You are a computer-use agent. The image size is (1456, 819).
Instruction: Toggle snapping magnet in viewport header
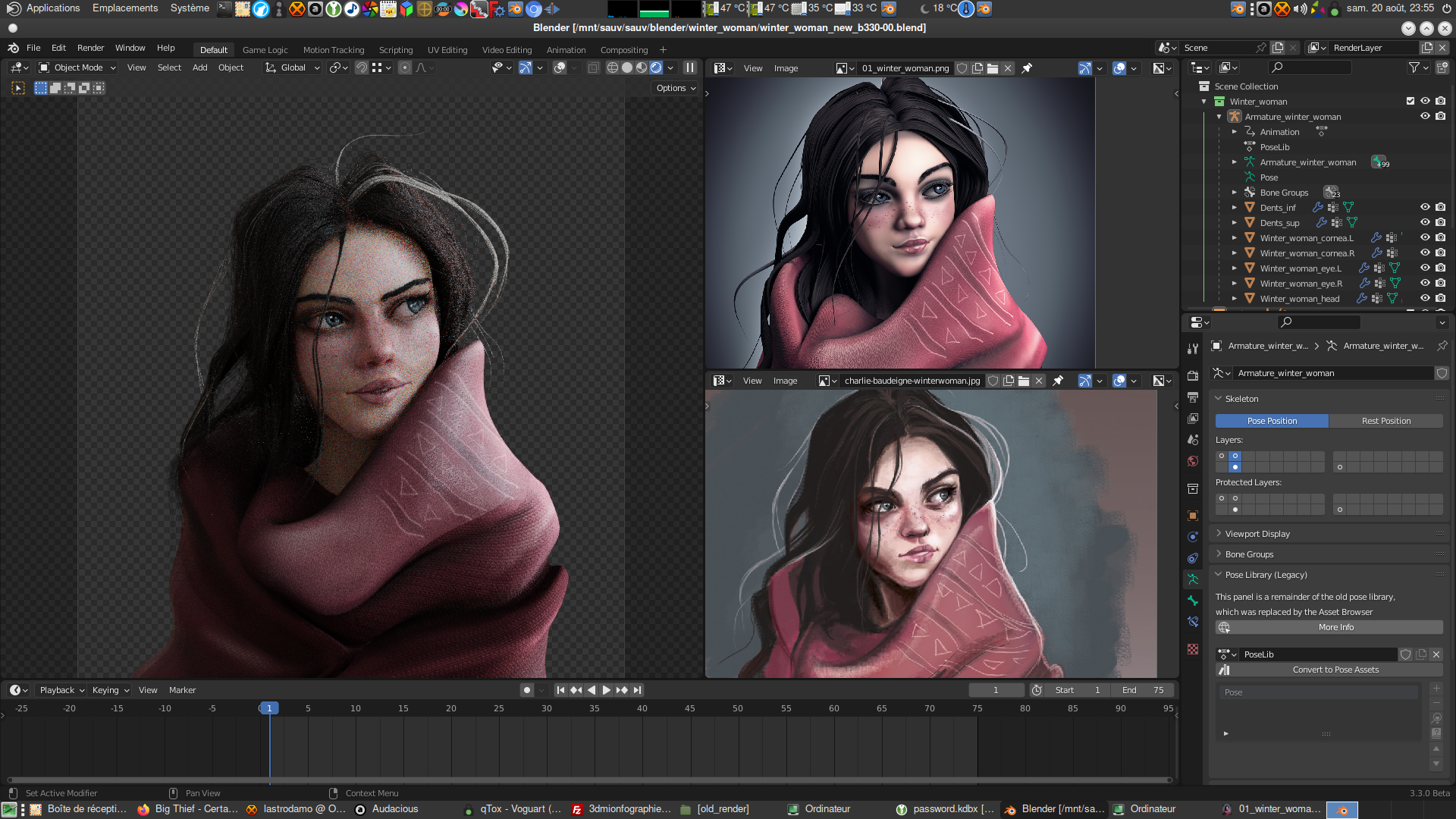tap(362, 67)
